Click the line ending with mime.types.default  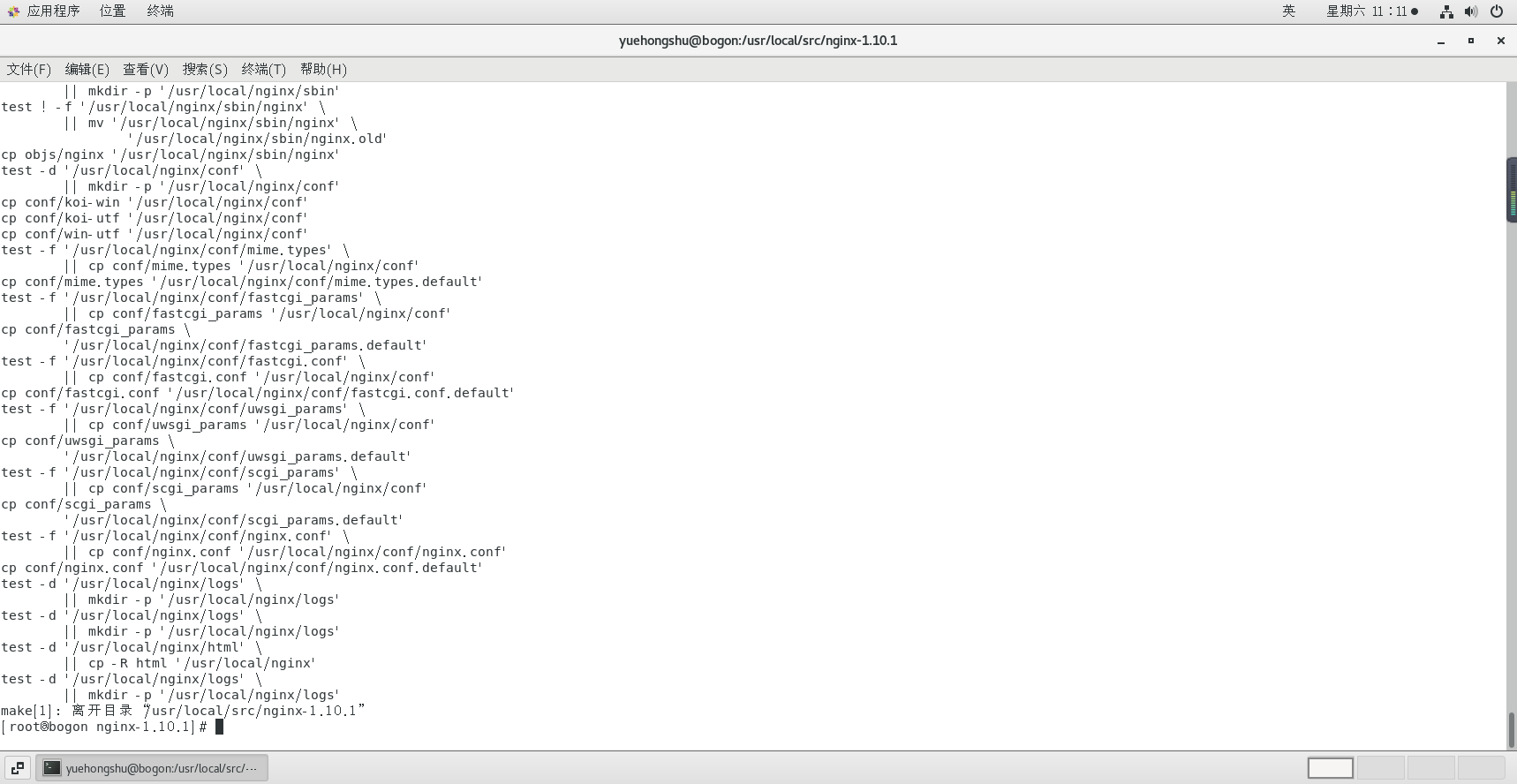(x=242, y=282)
